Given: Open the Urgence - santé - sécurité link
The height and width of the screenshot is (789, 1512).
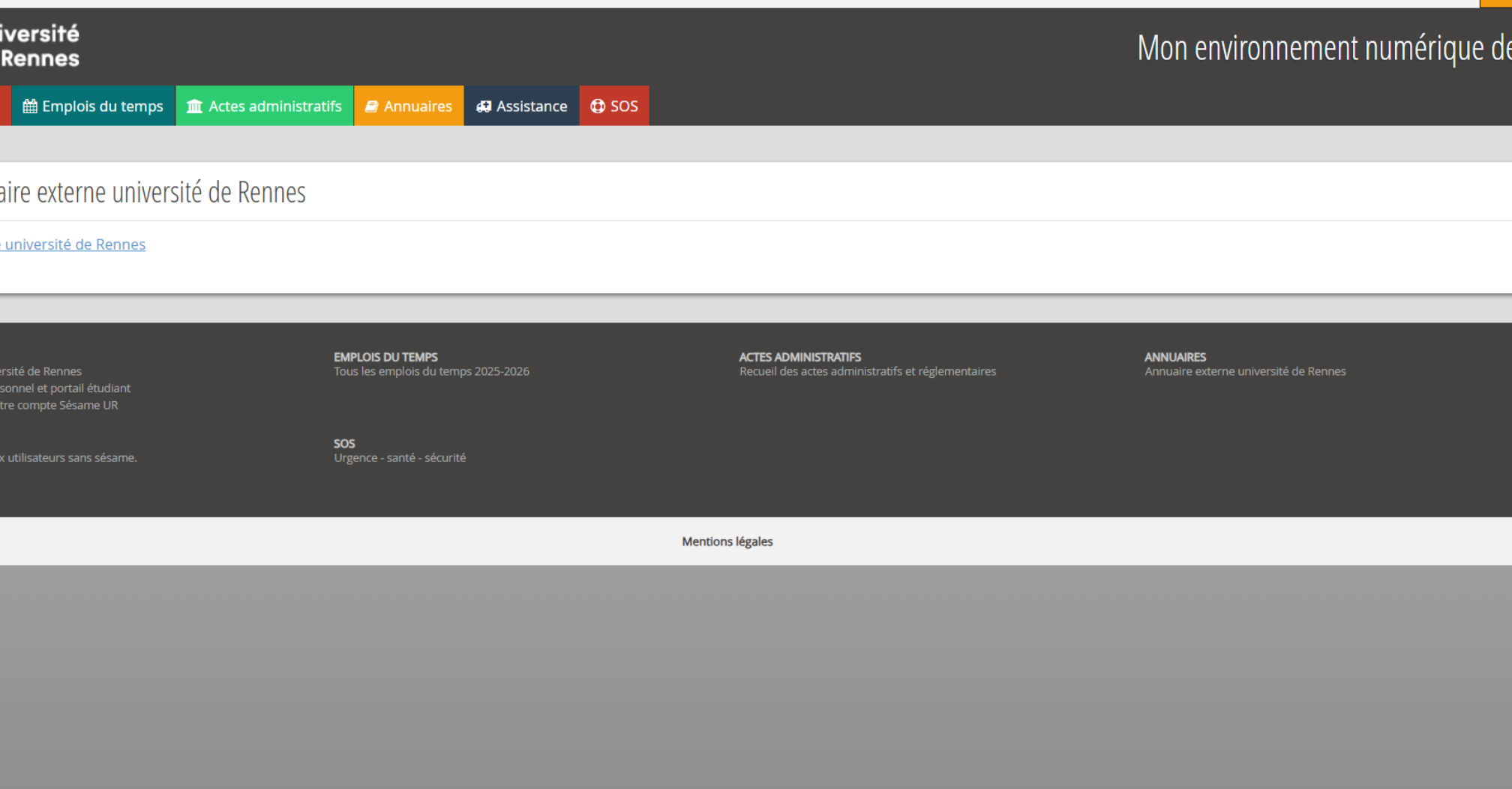Looking at the screenshot, I should (399, 457).
